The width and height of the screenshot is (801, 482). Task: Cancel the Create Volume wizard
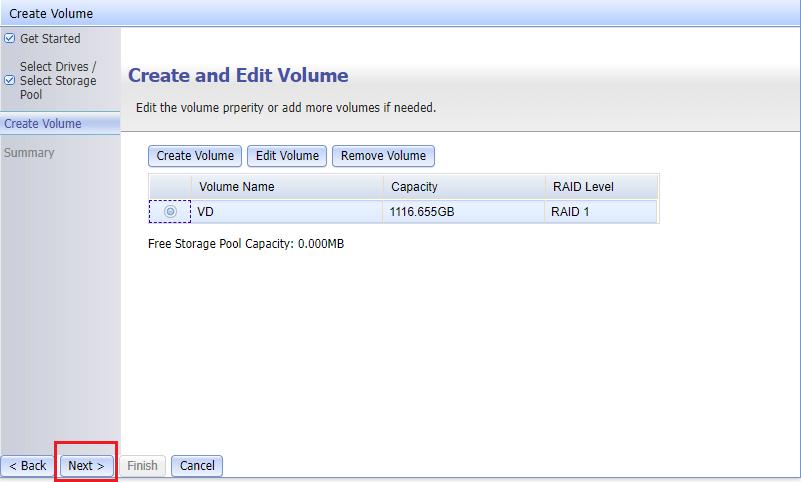(x=197, y=466)
